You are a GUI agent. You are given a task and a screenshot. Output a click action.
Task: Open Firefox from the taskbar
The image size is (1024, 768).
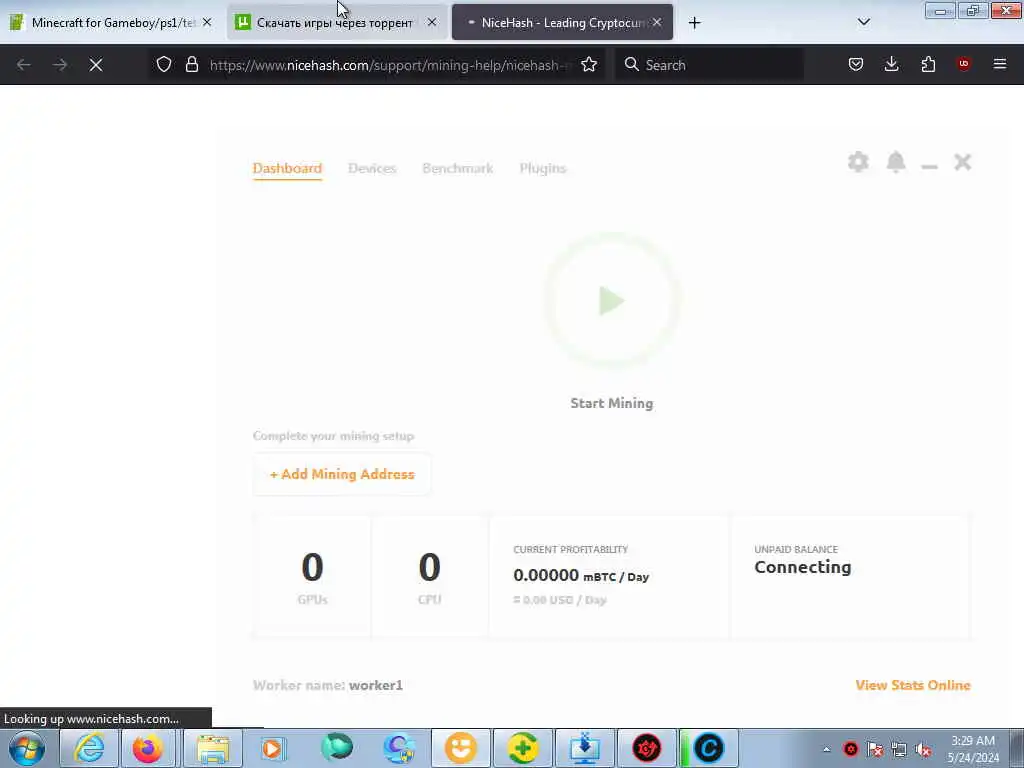148,748
